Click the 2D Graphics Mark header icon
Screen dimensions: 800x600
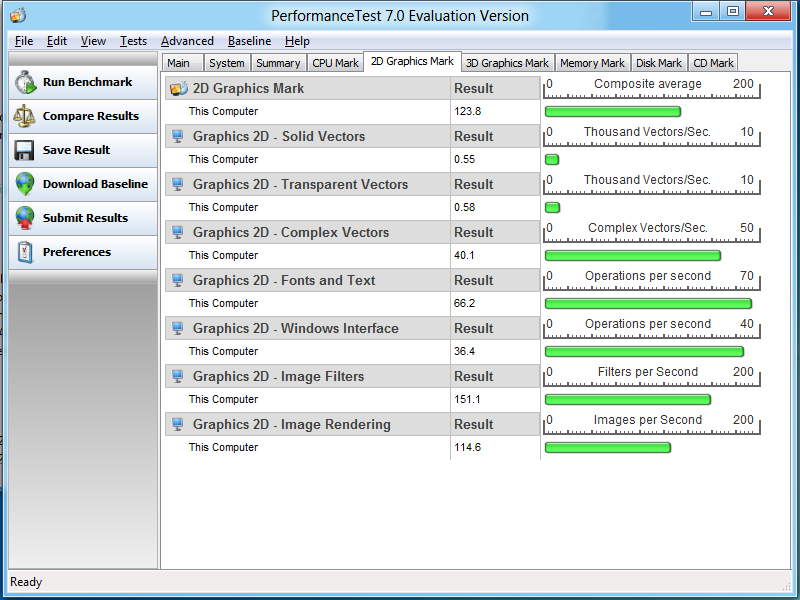click(178, 88)
